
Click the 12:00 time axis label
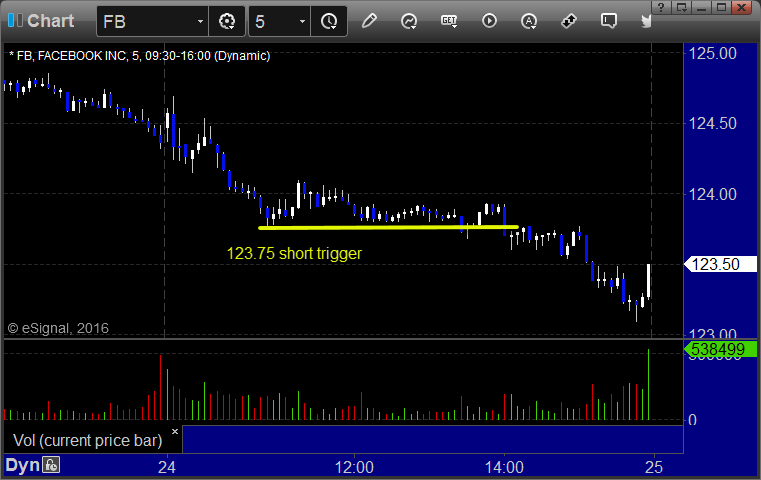(x=354, y=467)
